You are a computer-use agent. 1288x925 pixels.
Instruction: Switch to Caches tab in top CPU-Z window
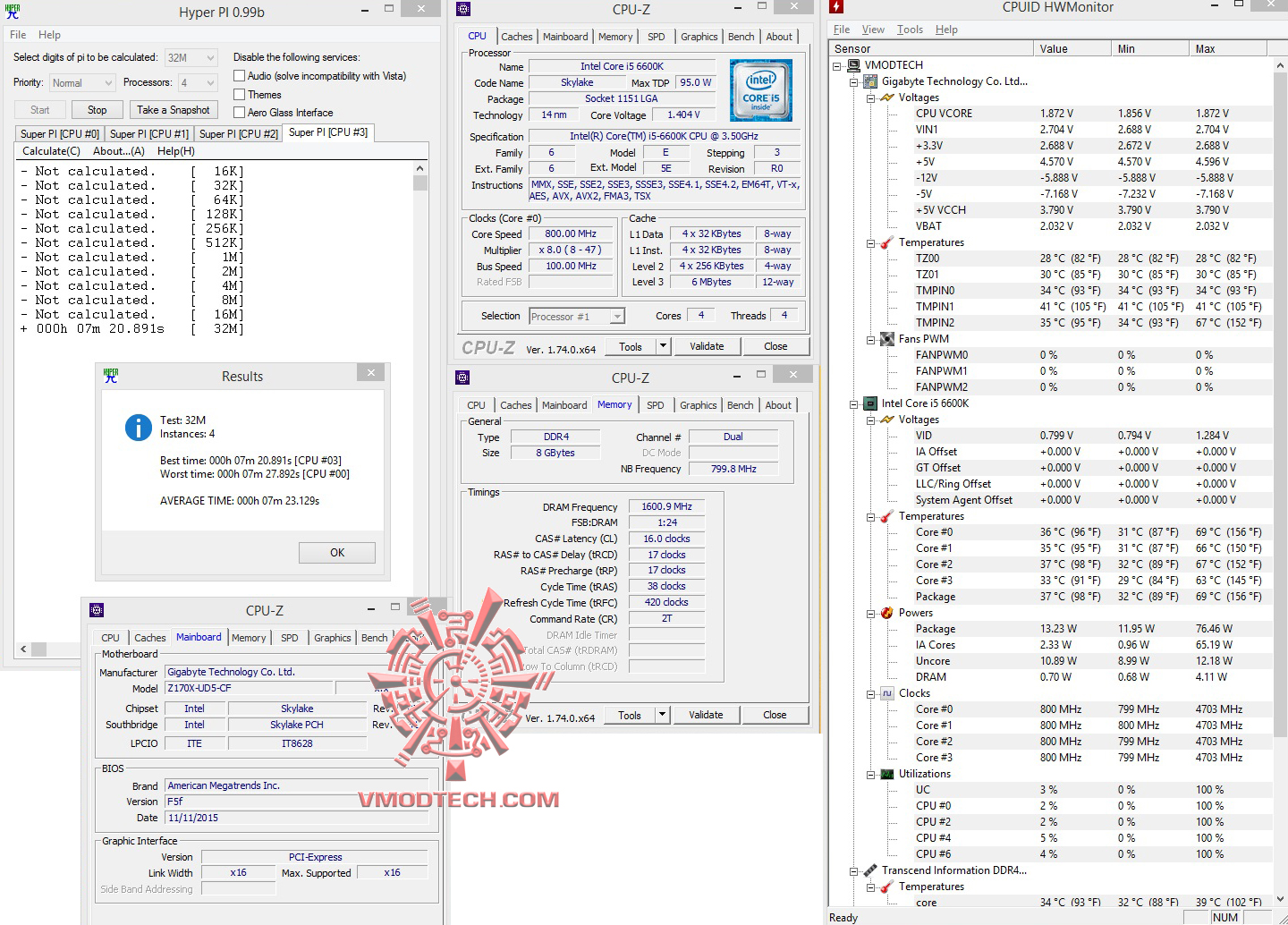pyautogui.click(x=516, y=37)
